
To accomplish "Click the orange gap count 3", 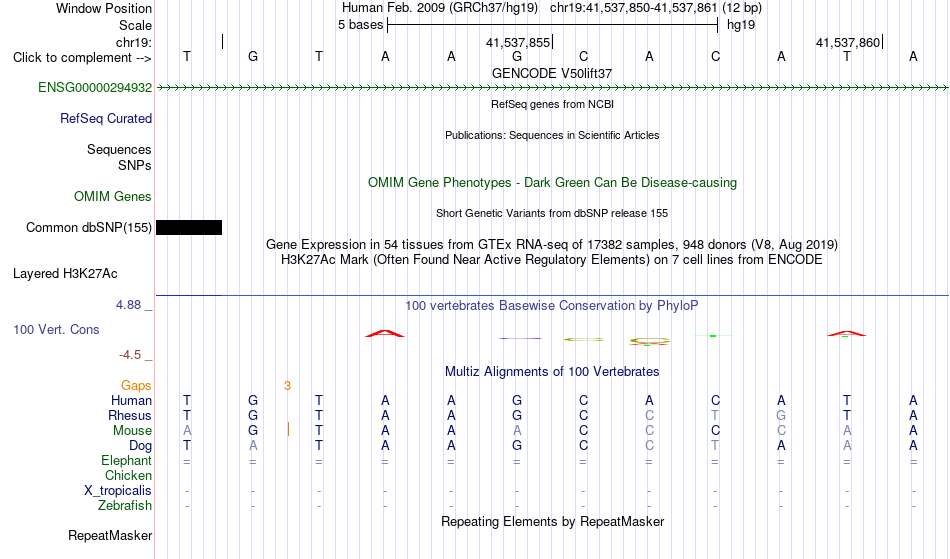I will point(287,386).
